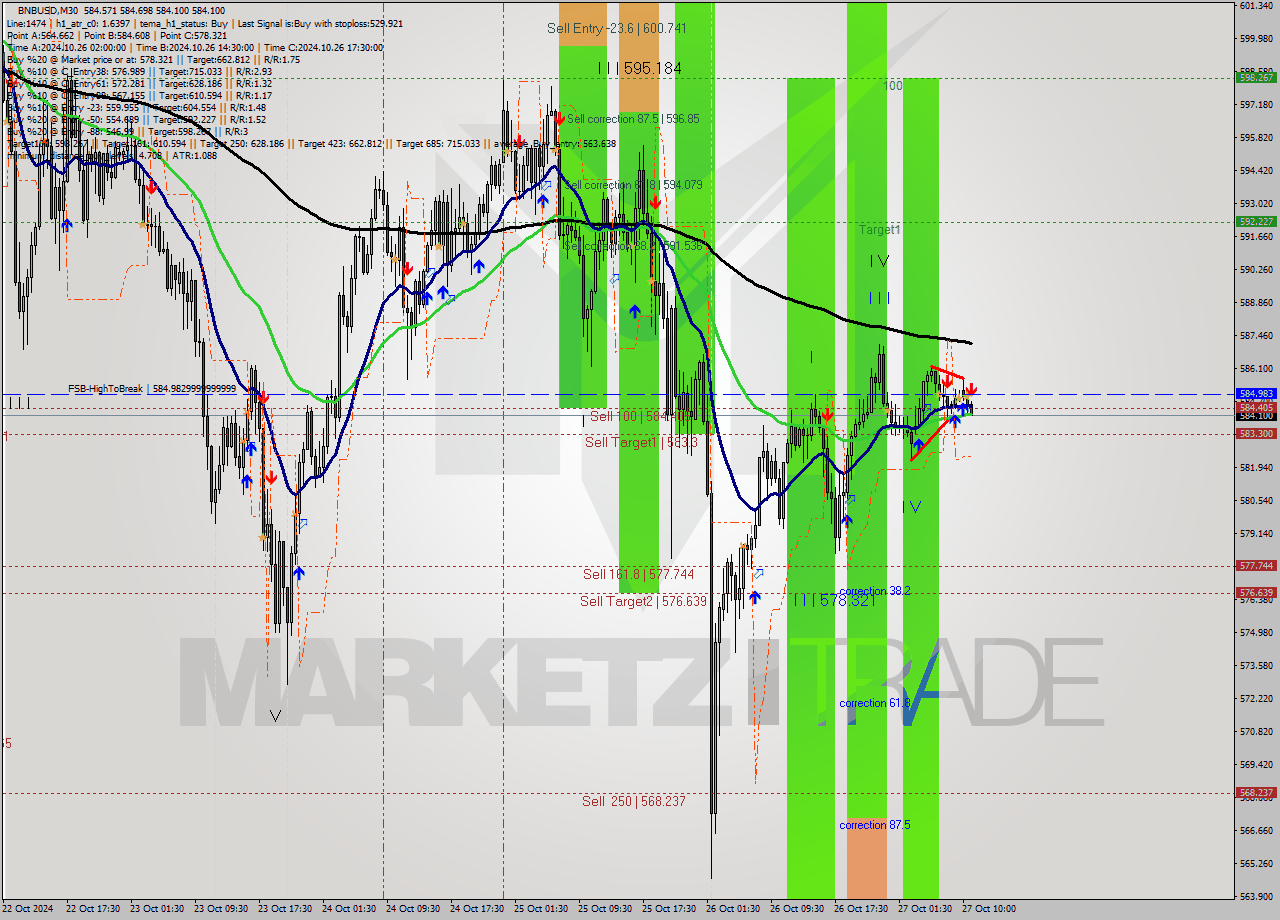Click the 601.340 price at top of scale
Image resolution: width=1280 pixels, height=920 pixels.
pyautogui.click(x=1256, y=5)
